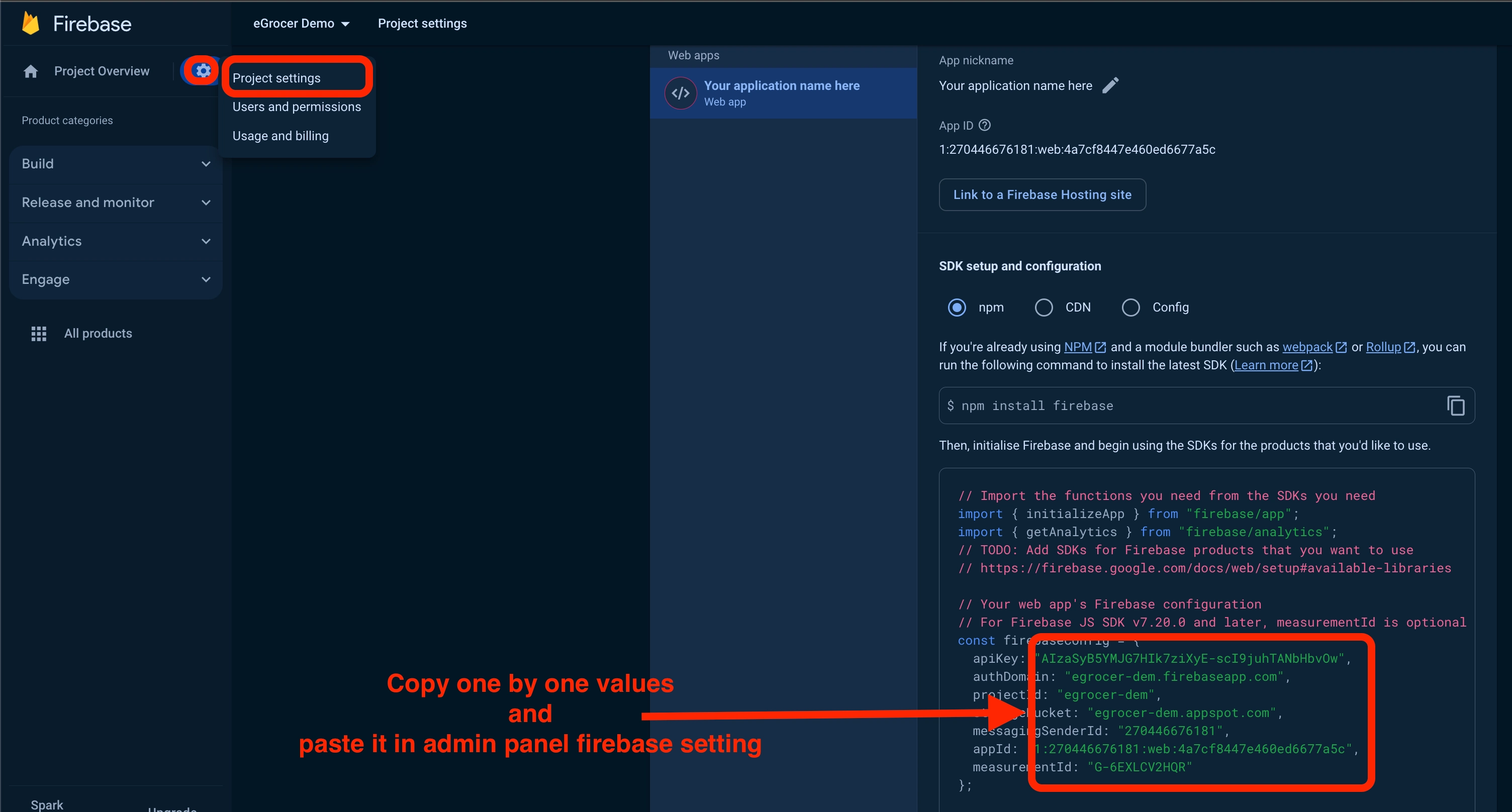This screenshot has height=812, width=1512.
Task: Click Learn more external link icon
Action: coord(1306,365)
